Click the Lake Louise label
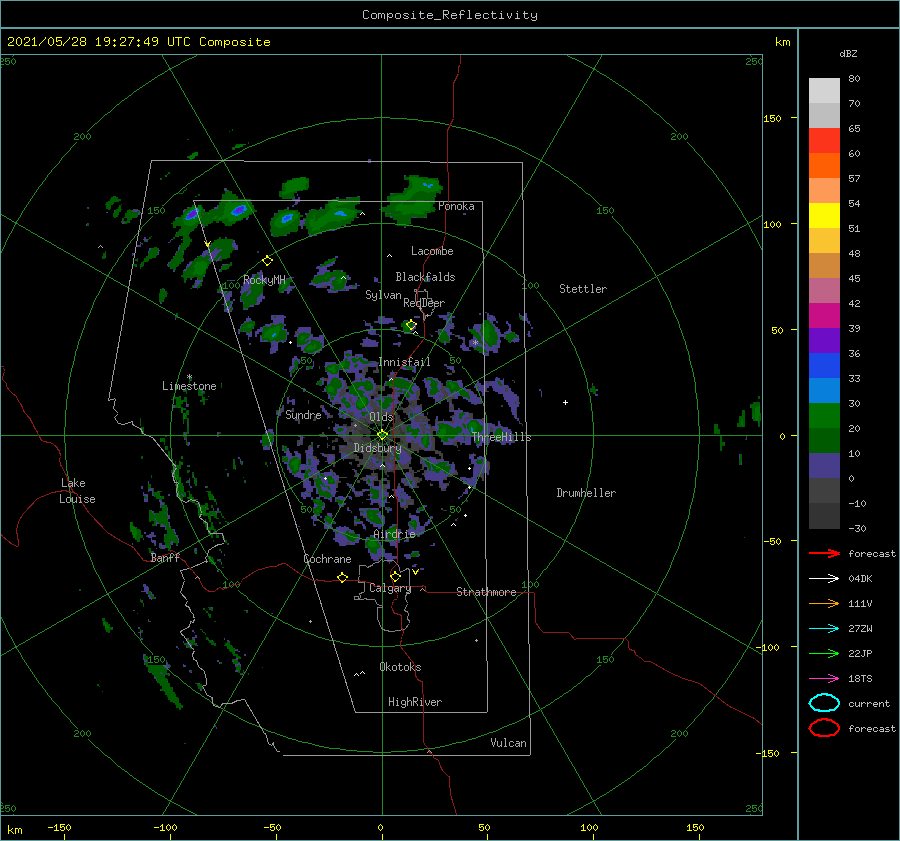Viewport: 900px width, 841px height. tap(77, 491)
